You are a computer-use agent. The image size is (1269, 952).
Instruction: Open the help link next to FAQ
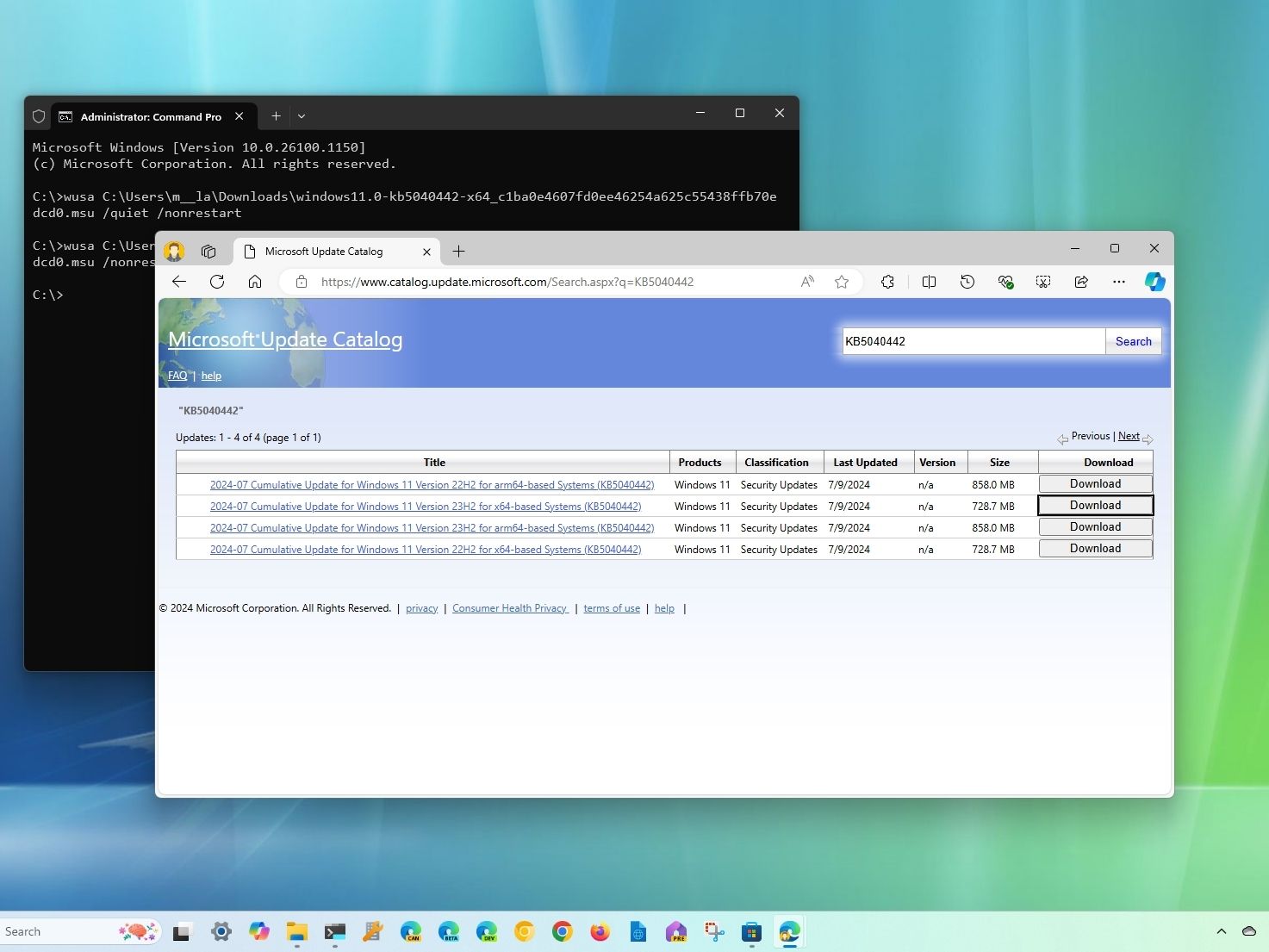[x=211, y=376]
